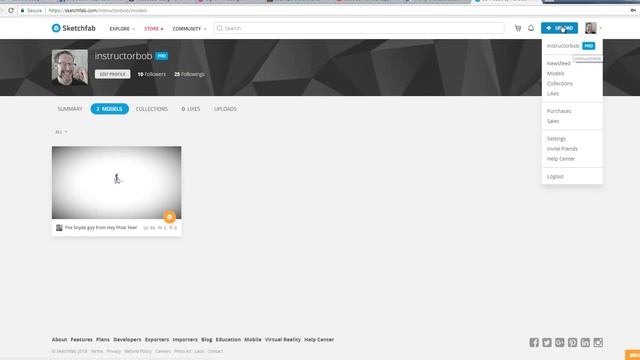Screen dimensions: 640x360
Task: Click the Mobile footer link
Action: [253, 340]
